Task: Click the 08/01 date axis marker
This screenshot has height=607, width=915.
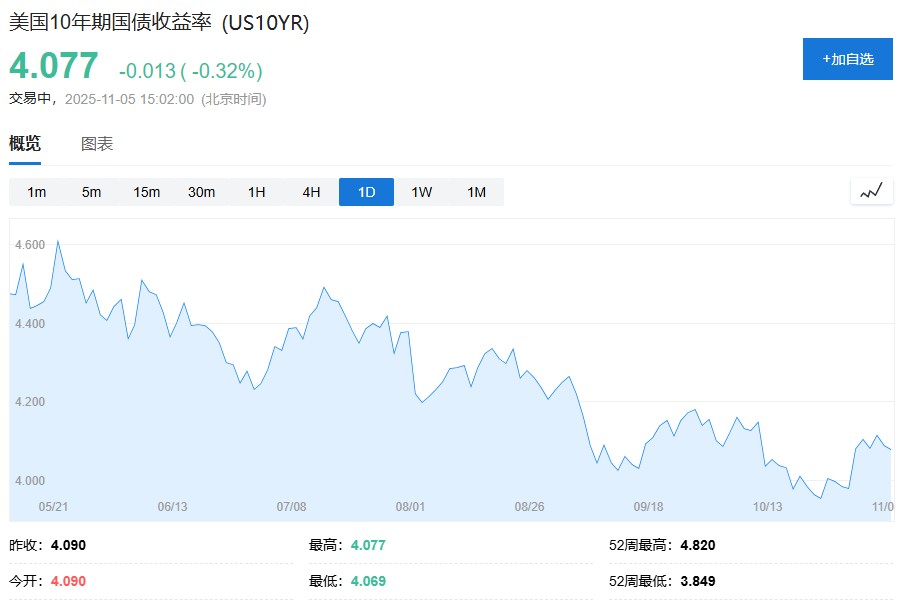Action: 411,506
